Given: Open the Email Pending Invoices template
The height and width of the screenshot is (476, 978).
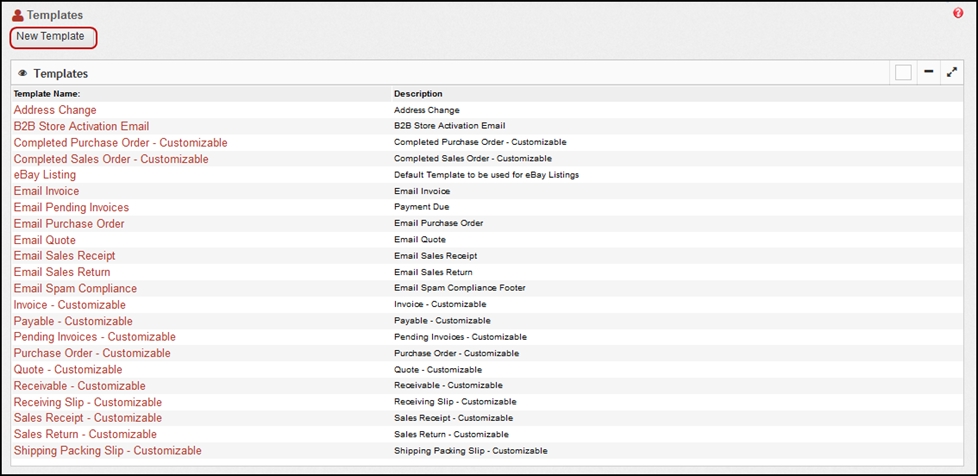Looking at the screenshot, I should click(x=71, y=207).
